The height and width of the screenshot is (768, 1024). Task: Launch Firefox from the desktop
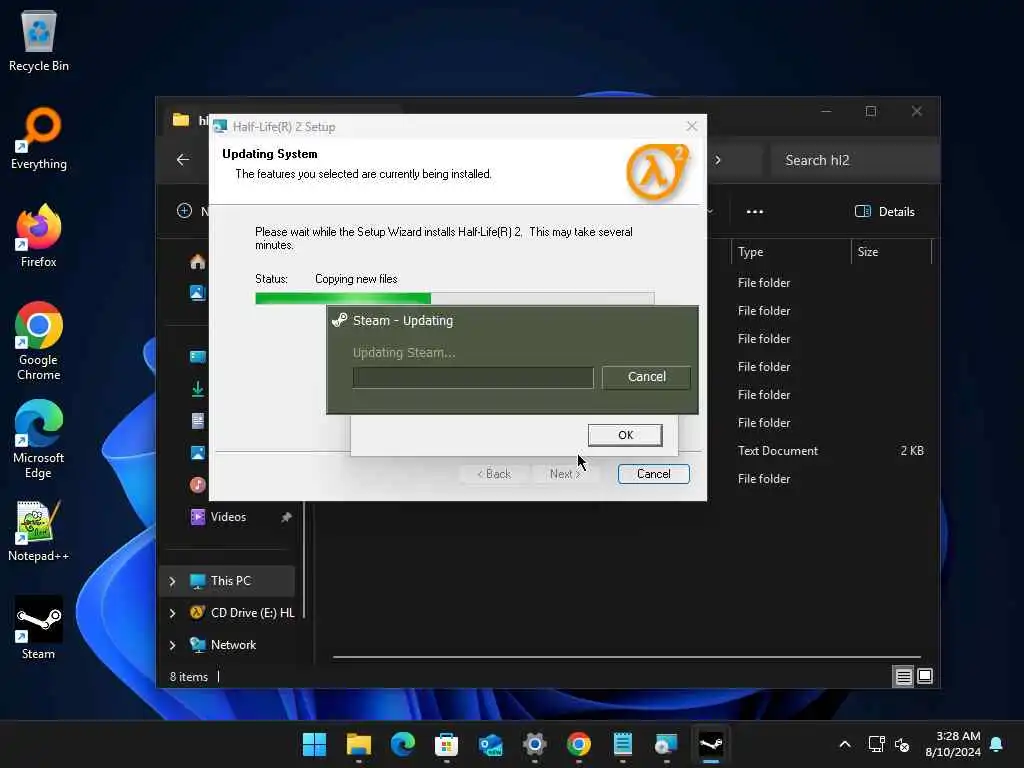[39, 236]
